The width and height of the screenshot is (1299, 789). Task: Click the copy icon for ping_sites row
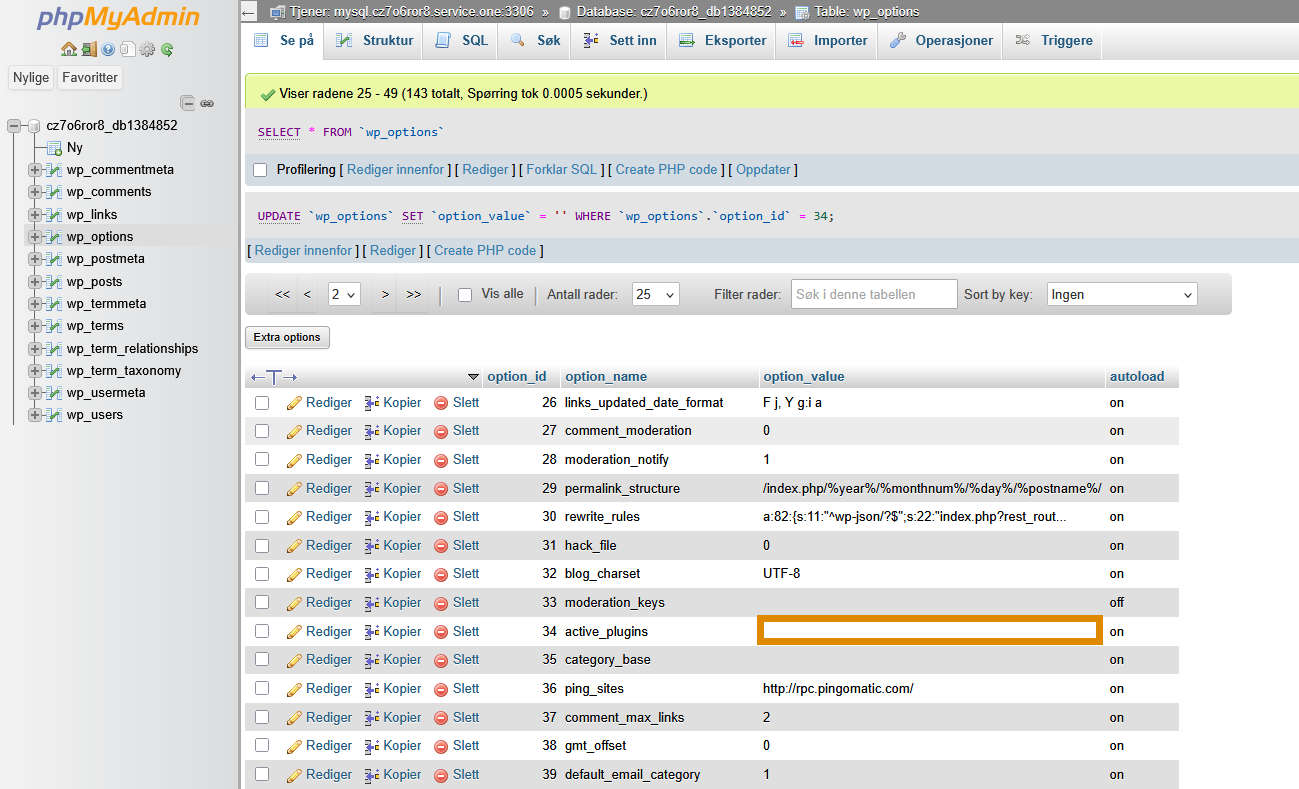pyautogui.click(x=372, y=689)
